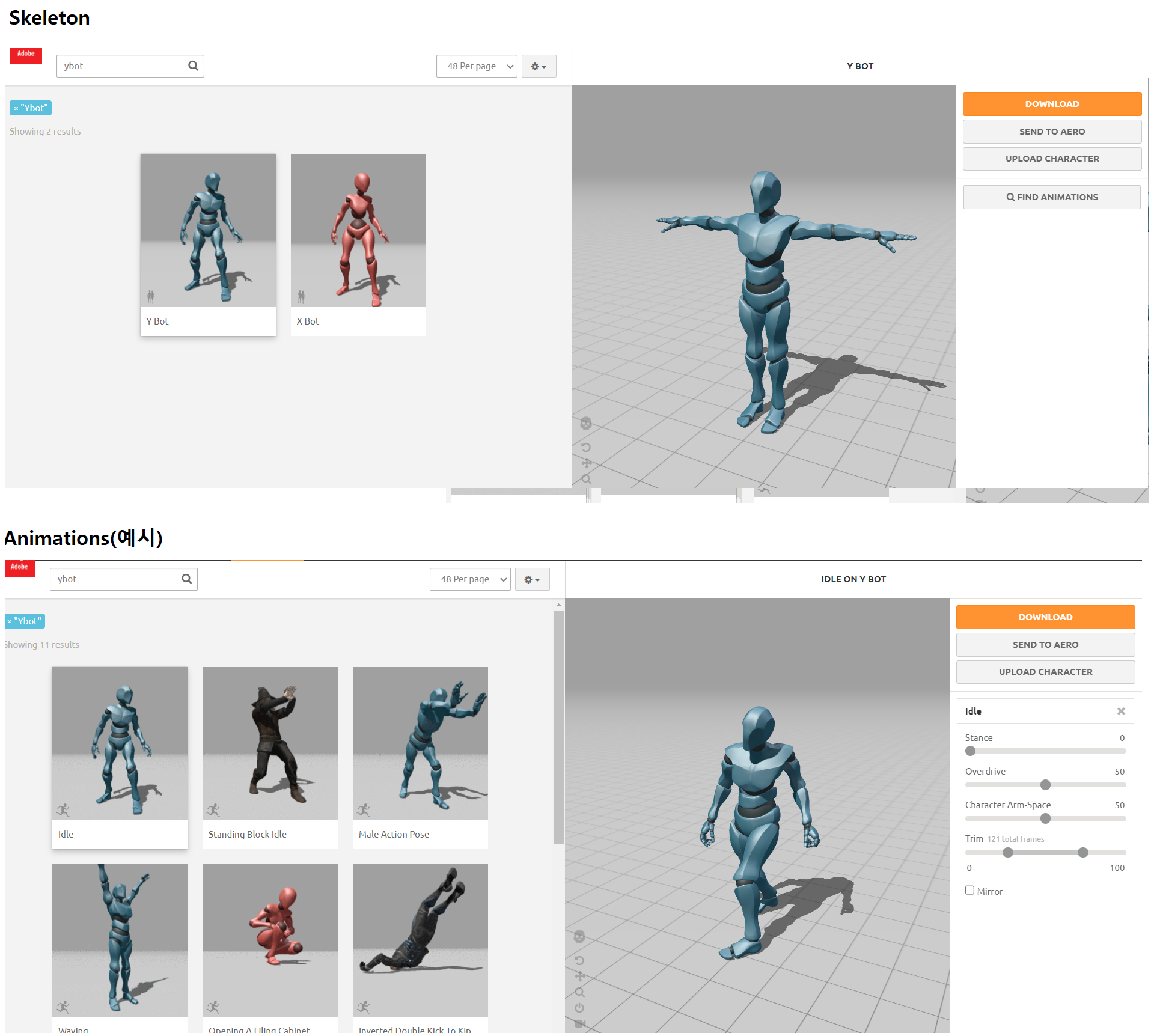Viewport: 1154px width, 1036px height.
Task: Click the rotate icon in Idle viewer
Action: (579, 960)
